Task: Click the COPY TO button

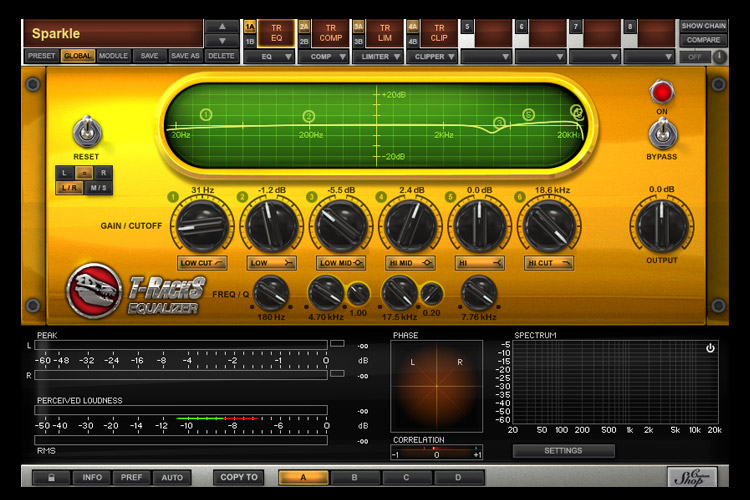Action: click(239, 477)
